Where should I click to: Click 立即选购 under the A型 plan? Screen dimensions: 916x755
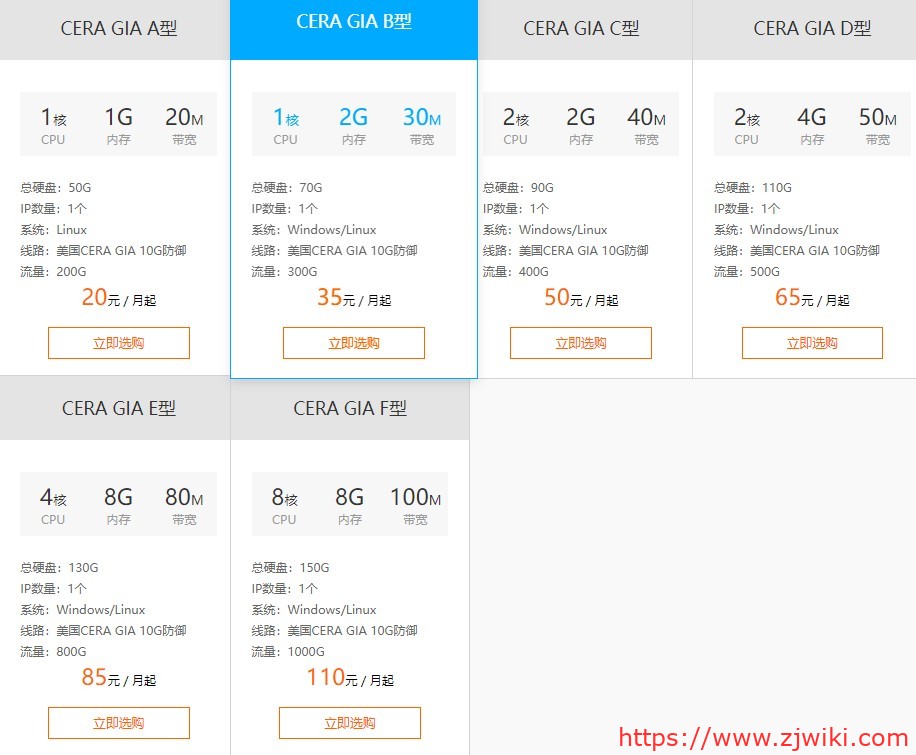coord(118,342)
